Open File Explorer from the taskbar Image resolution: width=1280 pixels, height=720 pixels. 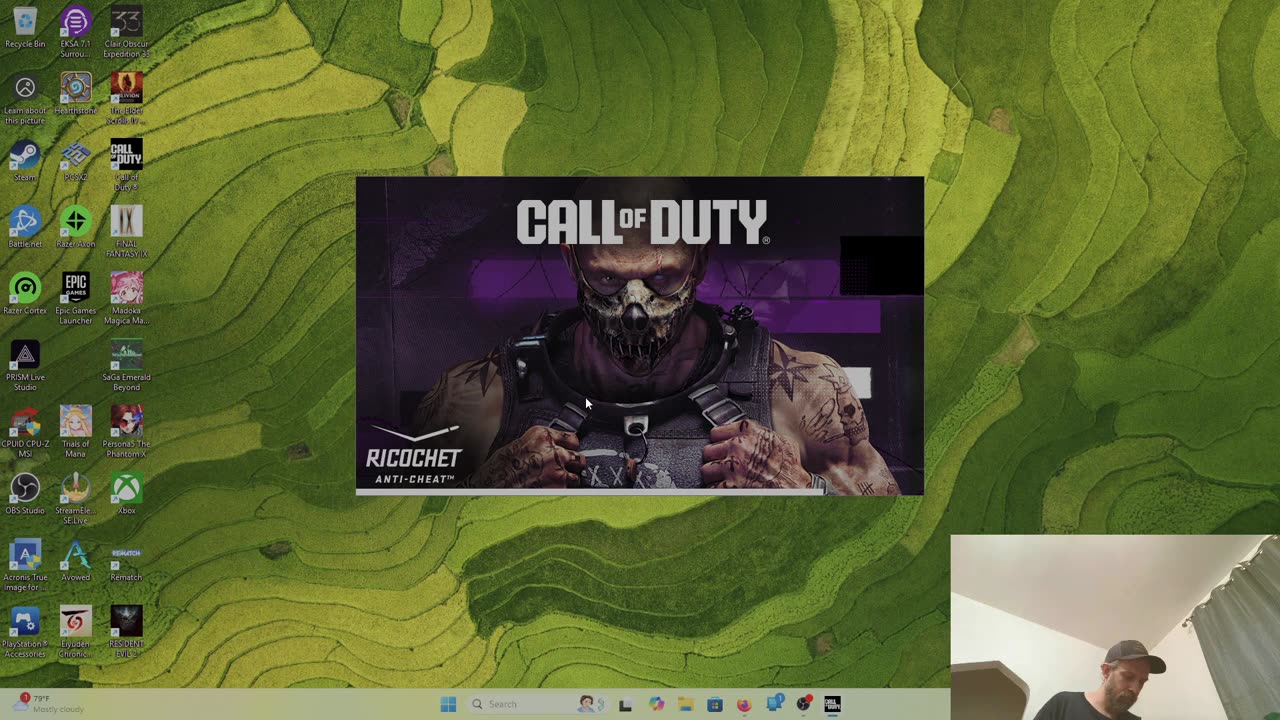[x=685, y=704]
